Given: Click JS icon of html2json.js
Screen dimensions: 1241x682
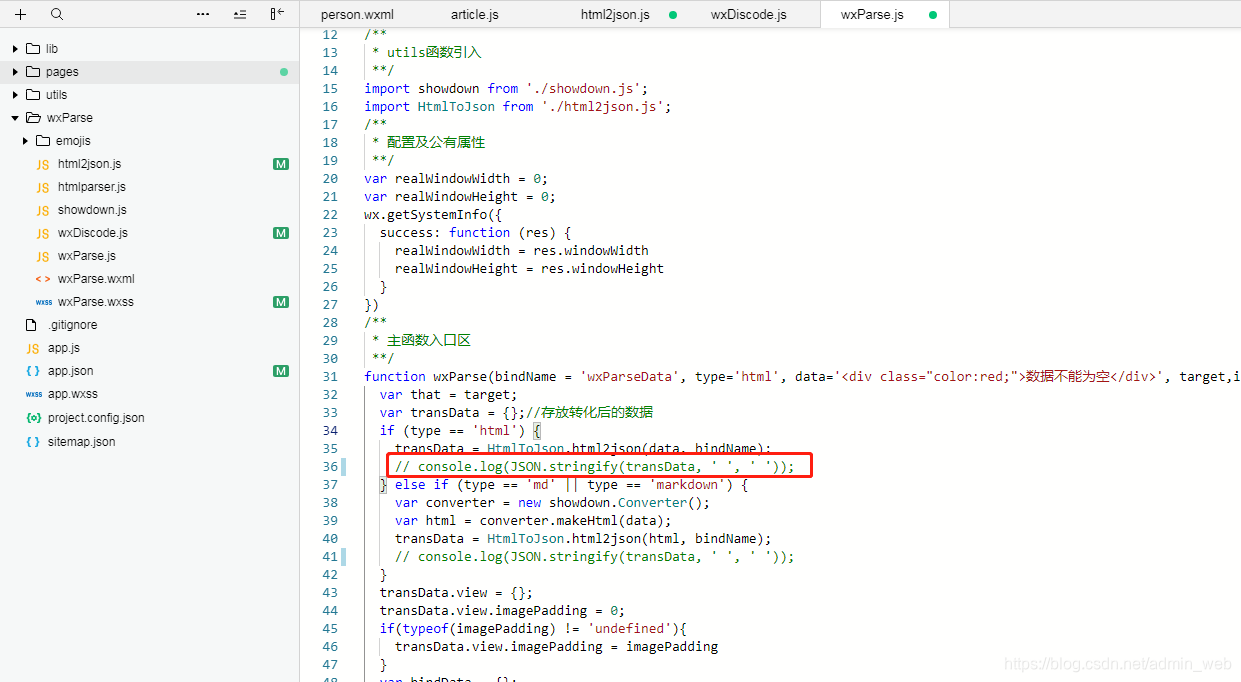Looking at the screenshot, I should (x=43, y=164).
